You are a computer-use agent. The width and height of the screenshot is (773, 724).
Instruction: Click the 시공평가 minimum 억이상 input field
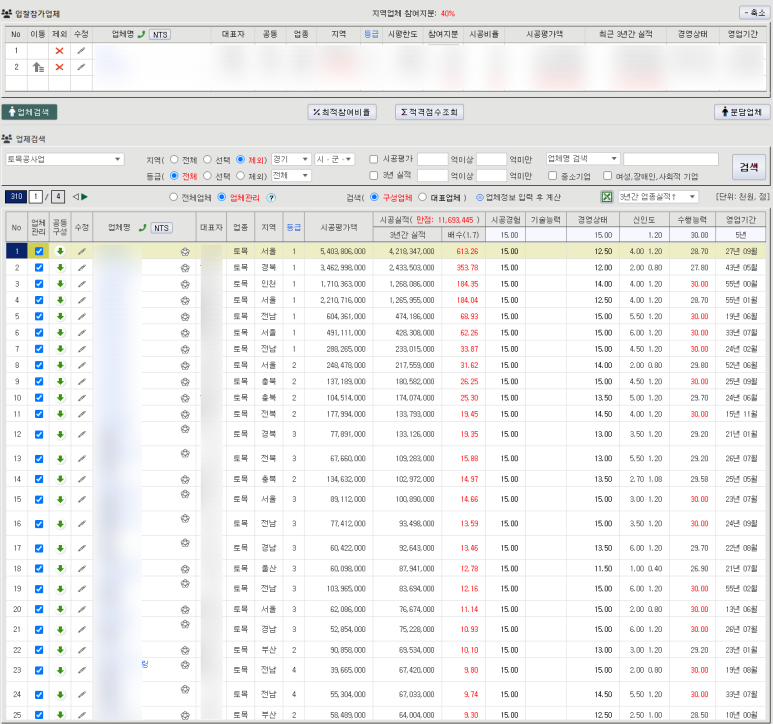click(x=432, y=159)
